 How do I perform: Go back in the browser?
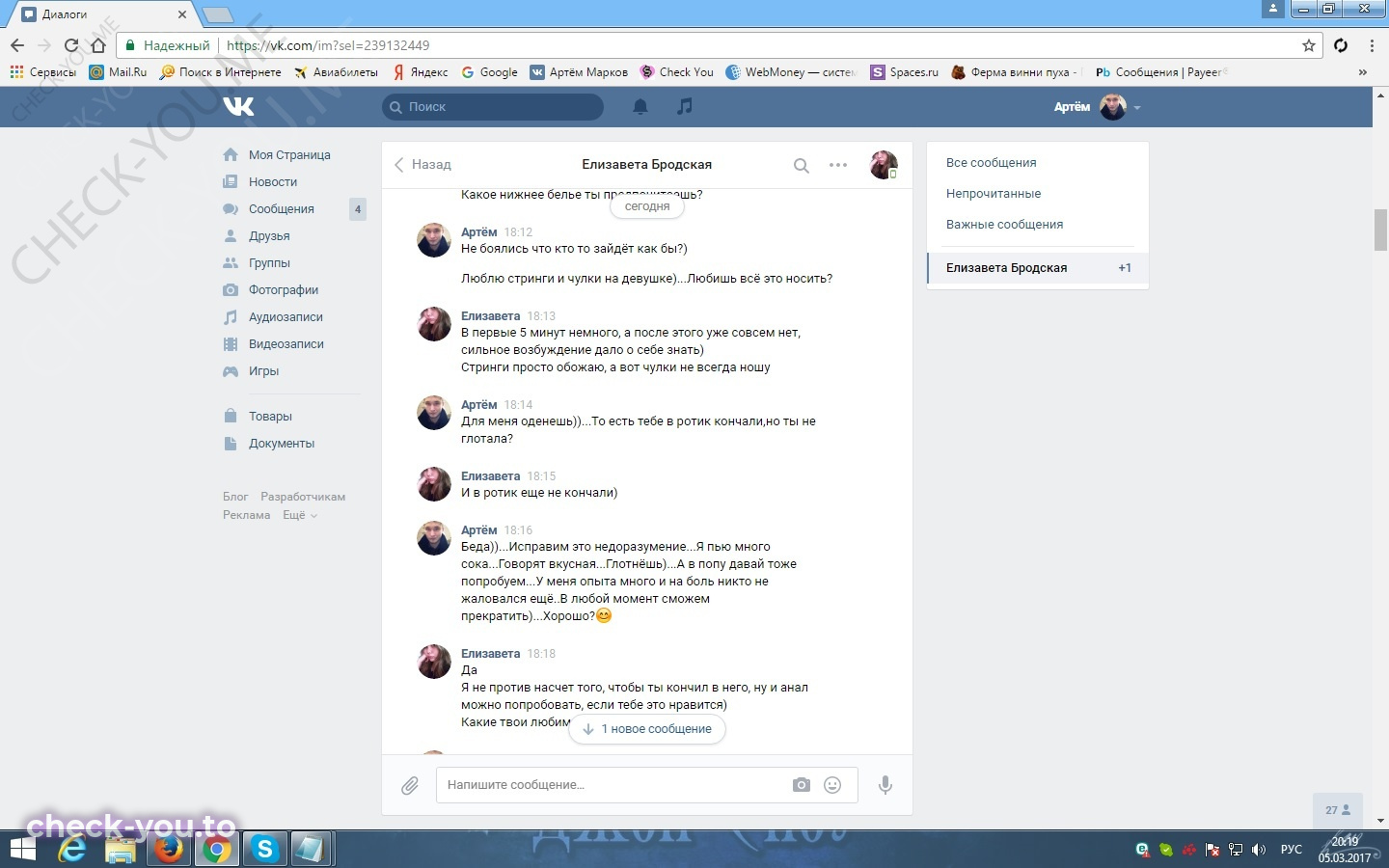pyautogui.click(x=17, y=45)
